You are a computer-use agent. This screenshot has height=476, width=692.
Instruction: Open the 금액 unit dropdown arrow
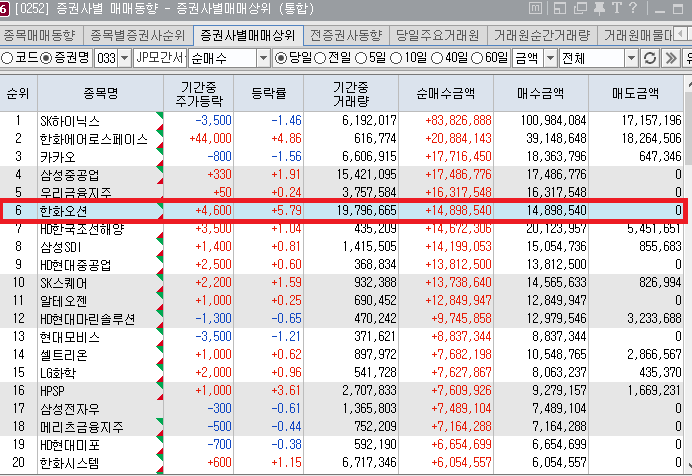point(550,58)
